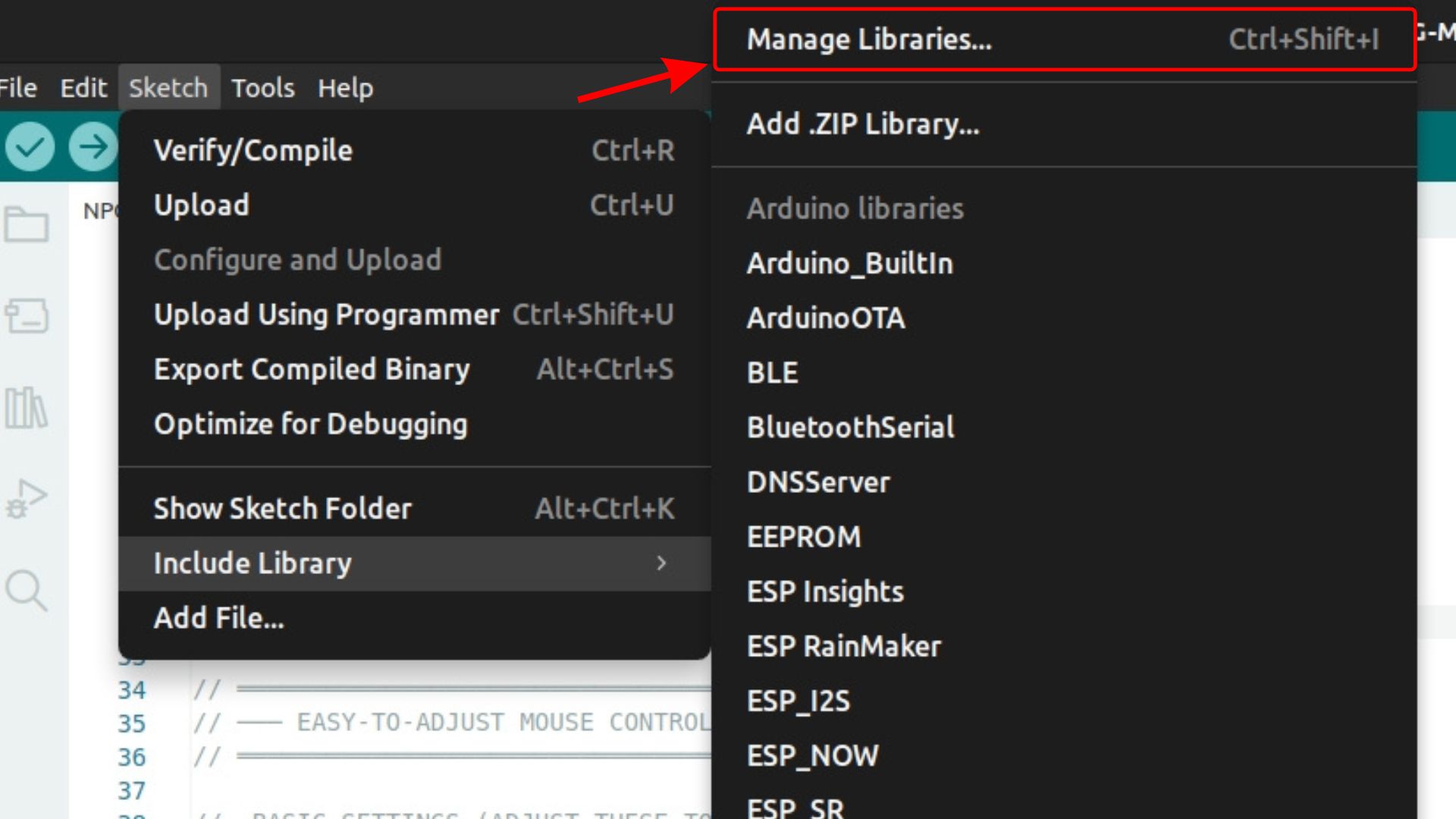Open the Debug sidebar icon
Viewport: 1456px width, 819px height.
27,499
